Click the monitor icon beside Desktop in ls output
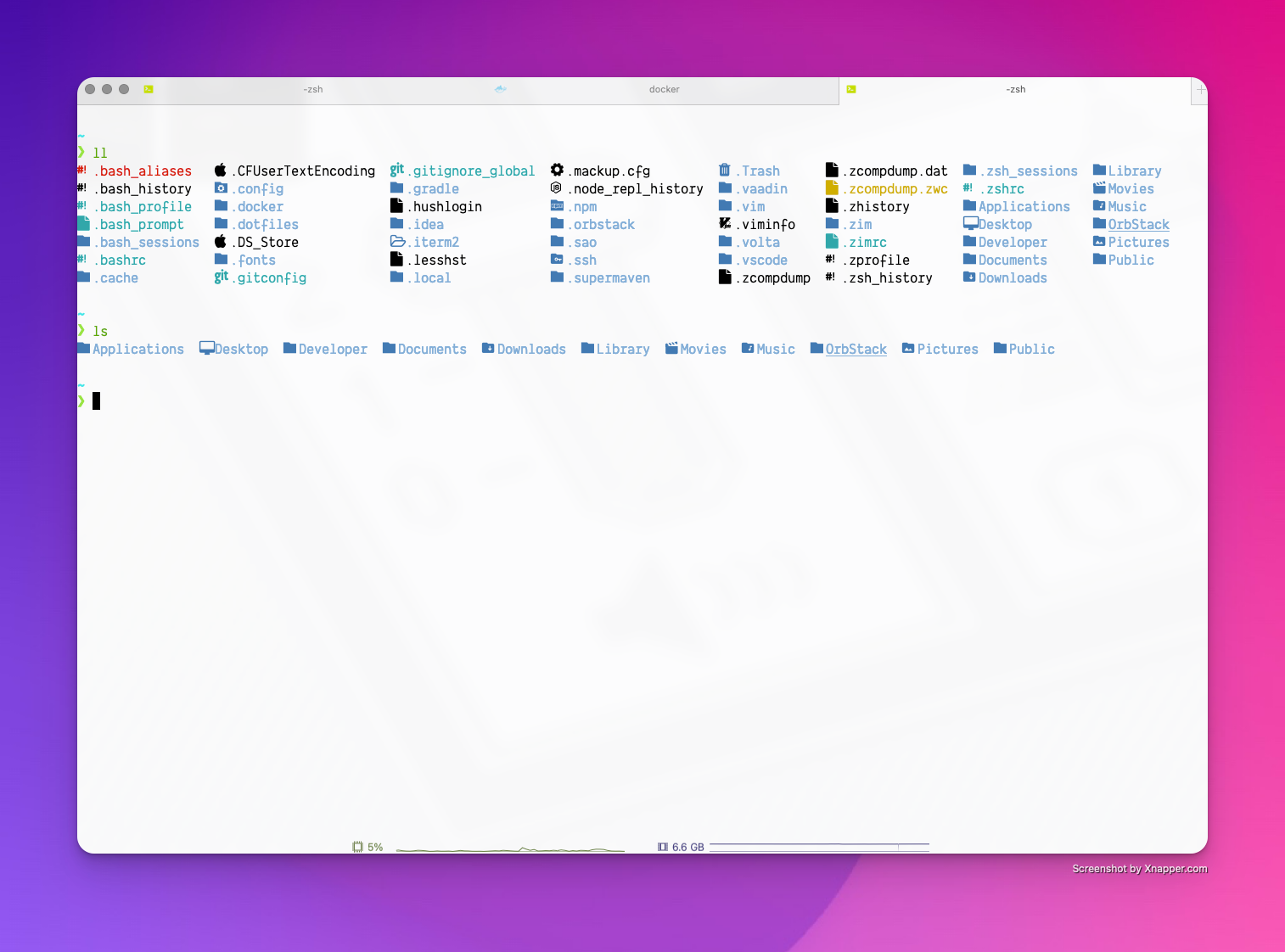The width and height of the screenshot is (1285, 952). pos(207,348)
